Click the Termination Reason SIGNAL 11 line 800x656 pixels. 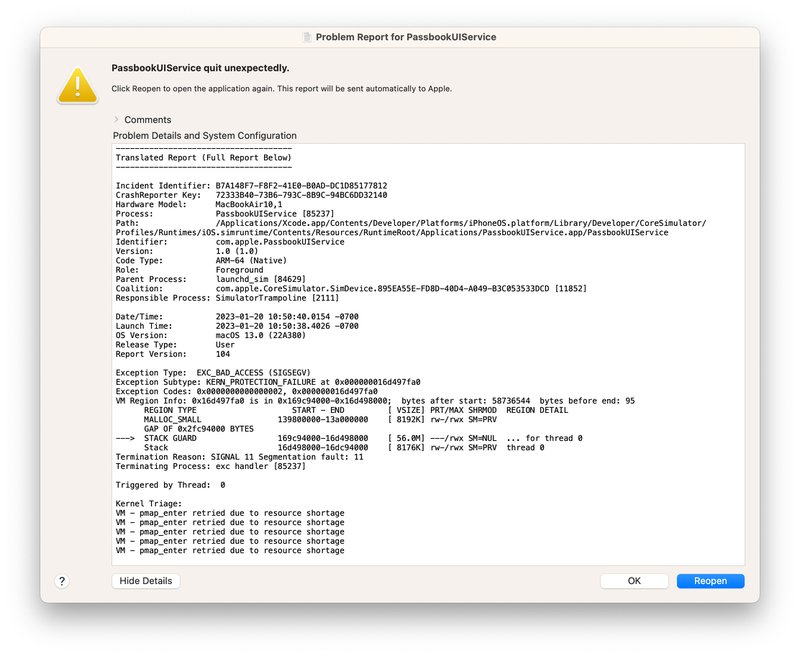239,457
